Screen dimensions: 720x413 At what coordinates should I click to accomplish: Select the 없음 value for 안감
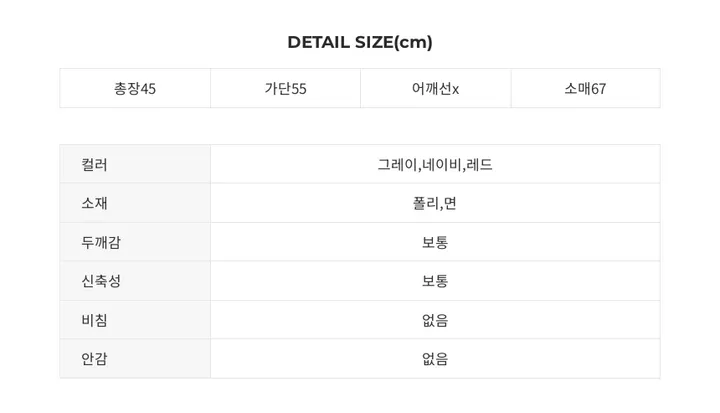coord(435,358)
